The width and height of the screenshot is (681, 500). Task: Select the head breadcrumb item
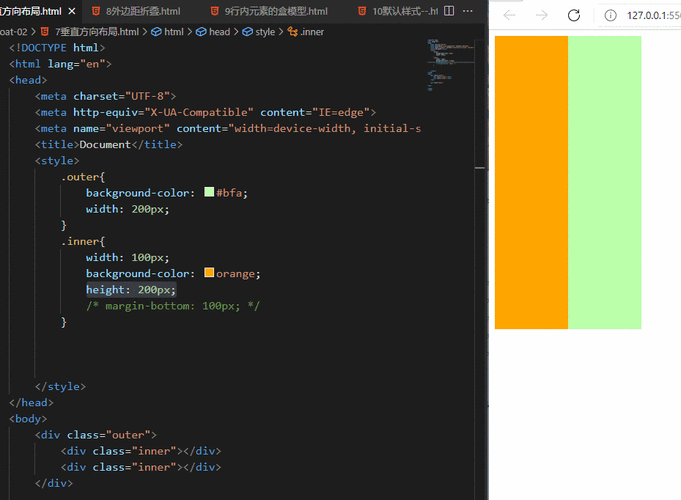click(x=219, y=32)
